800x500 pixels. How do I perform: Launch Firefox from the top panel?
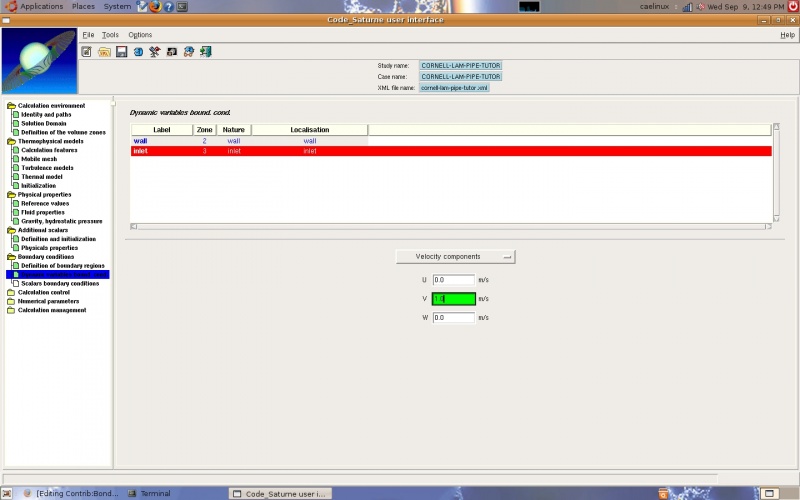point(155,6)
